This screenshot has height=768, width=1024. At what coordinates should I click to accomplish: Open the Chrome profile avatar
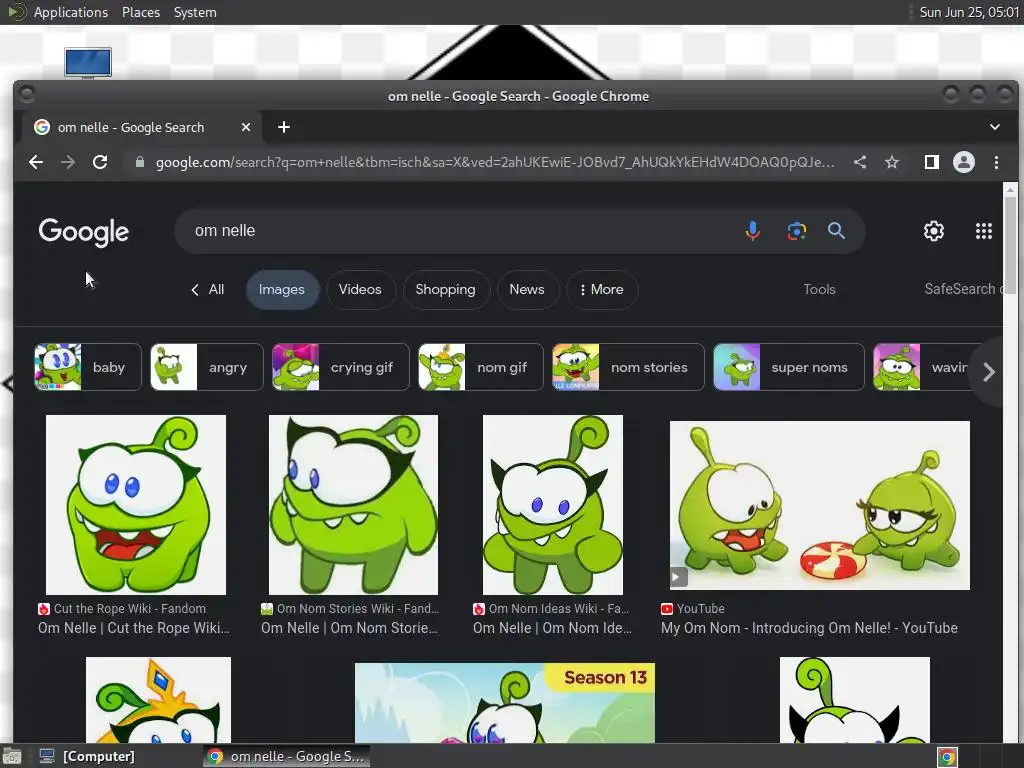pyautogui.click(x=964, y=162)
